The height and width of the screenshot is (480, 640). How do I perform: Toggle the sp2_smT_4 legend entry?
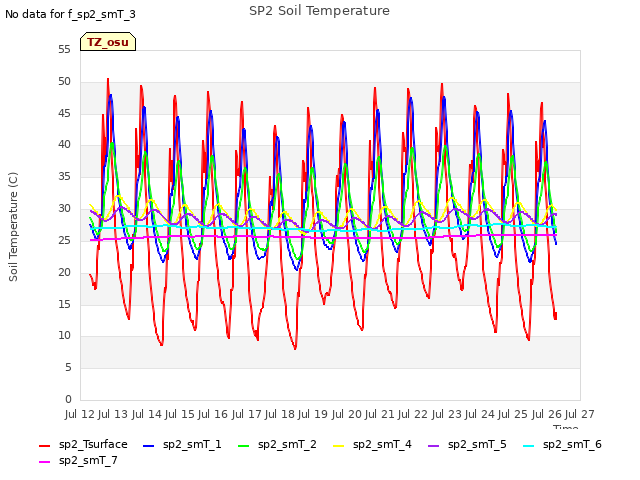click(x=372, y=444)
